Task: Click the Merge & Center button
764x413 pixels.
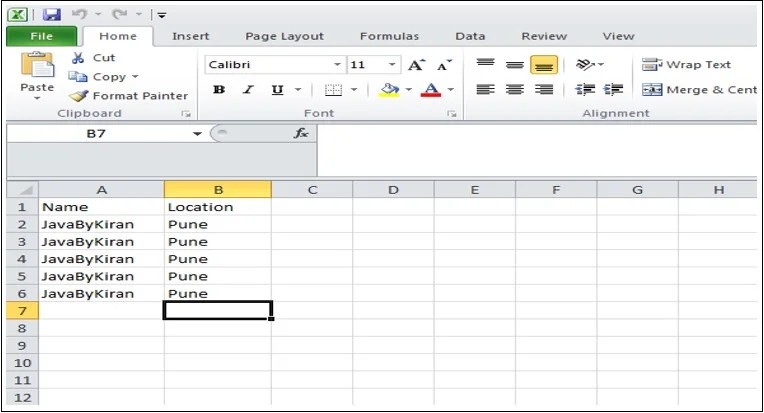Action: pos(699,90)
